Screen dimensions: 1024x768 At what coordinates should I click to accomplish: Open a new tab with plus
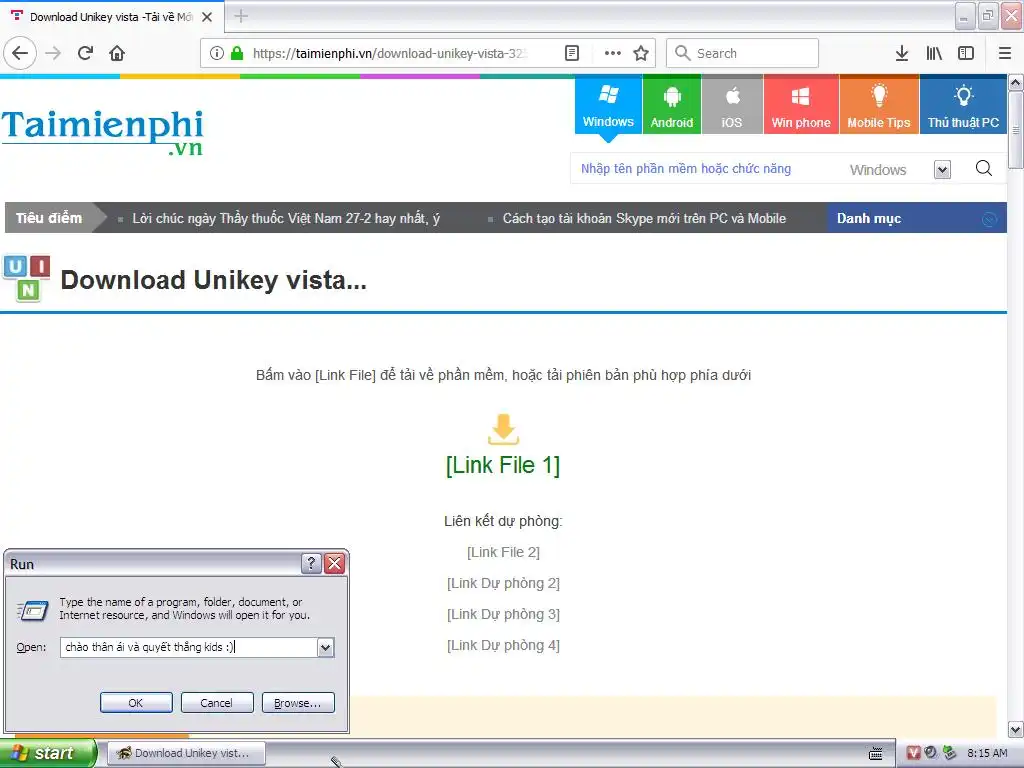point(241,16)
